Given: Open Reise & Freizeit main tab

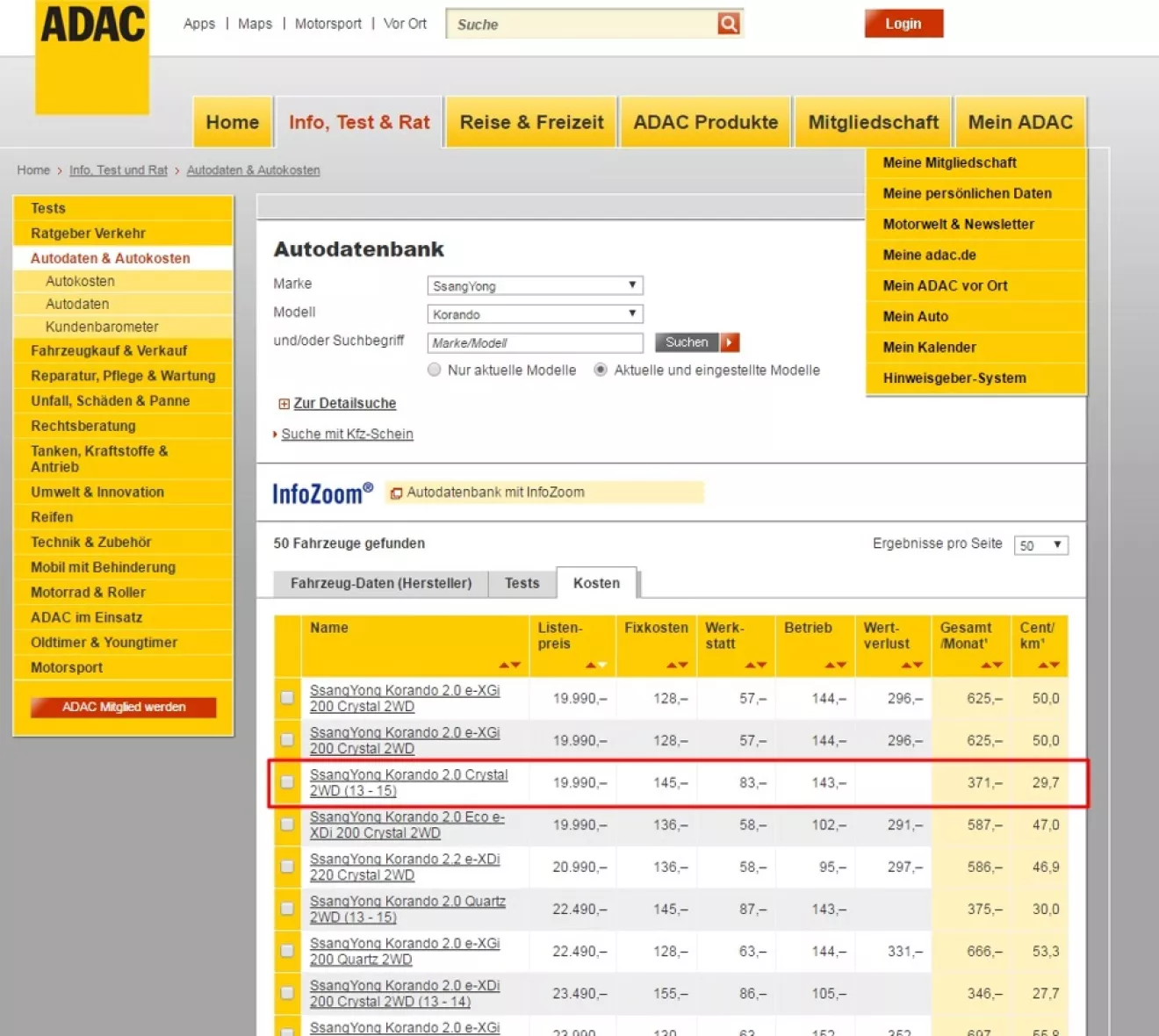Looking at the screenshot, I should 531,122.
